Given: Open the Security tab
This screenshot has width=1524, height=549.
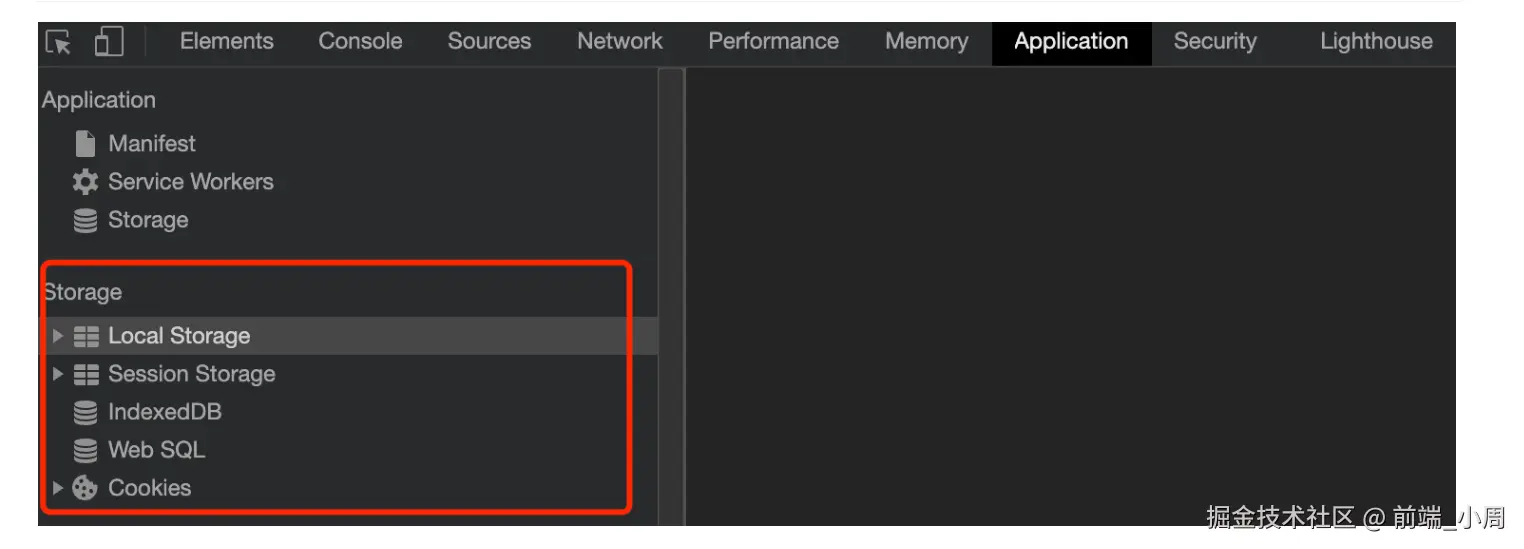Looking at the screenshot, I should 1214,42.
